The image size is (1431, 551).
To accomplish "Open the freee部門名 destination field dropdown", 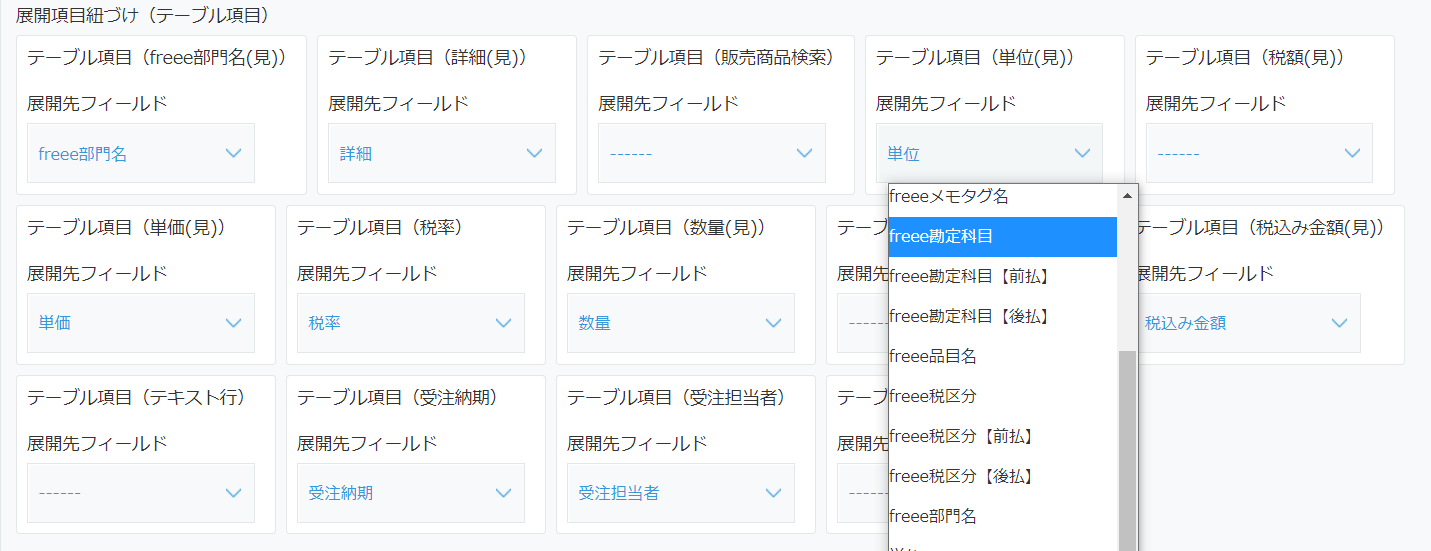I will pyautogui.click(x=141, y=153).
